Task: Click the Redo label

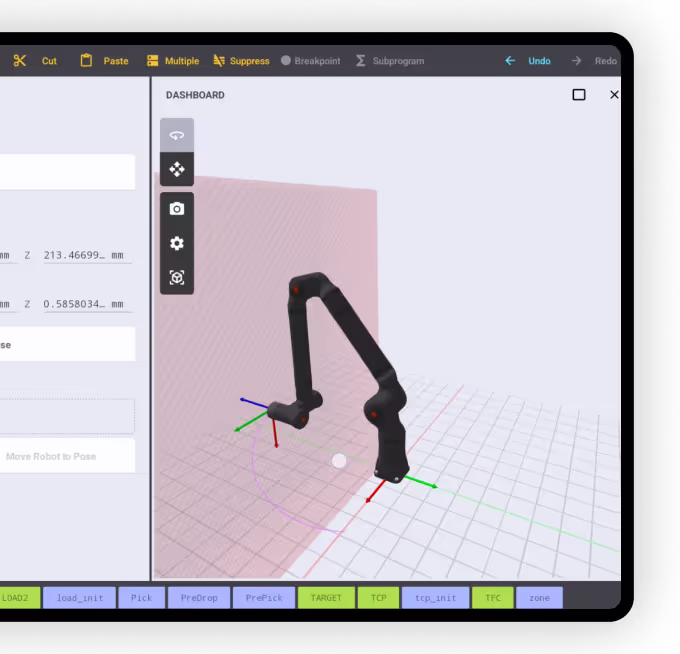Action: coord(605,61)
